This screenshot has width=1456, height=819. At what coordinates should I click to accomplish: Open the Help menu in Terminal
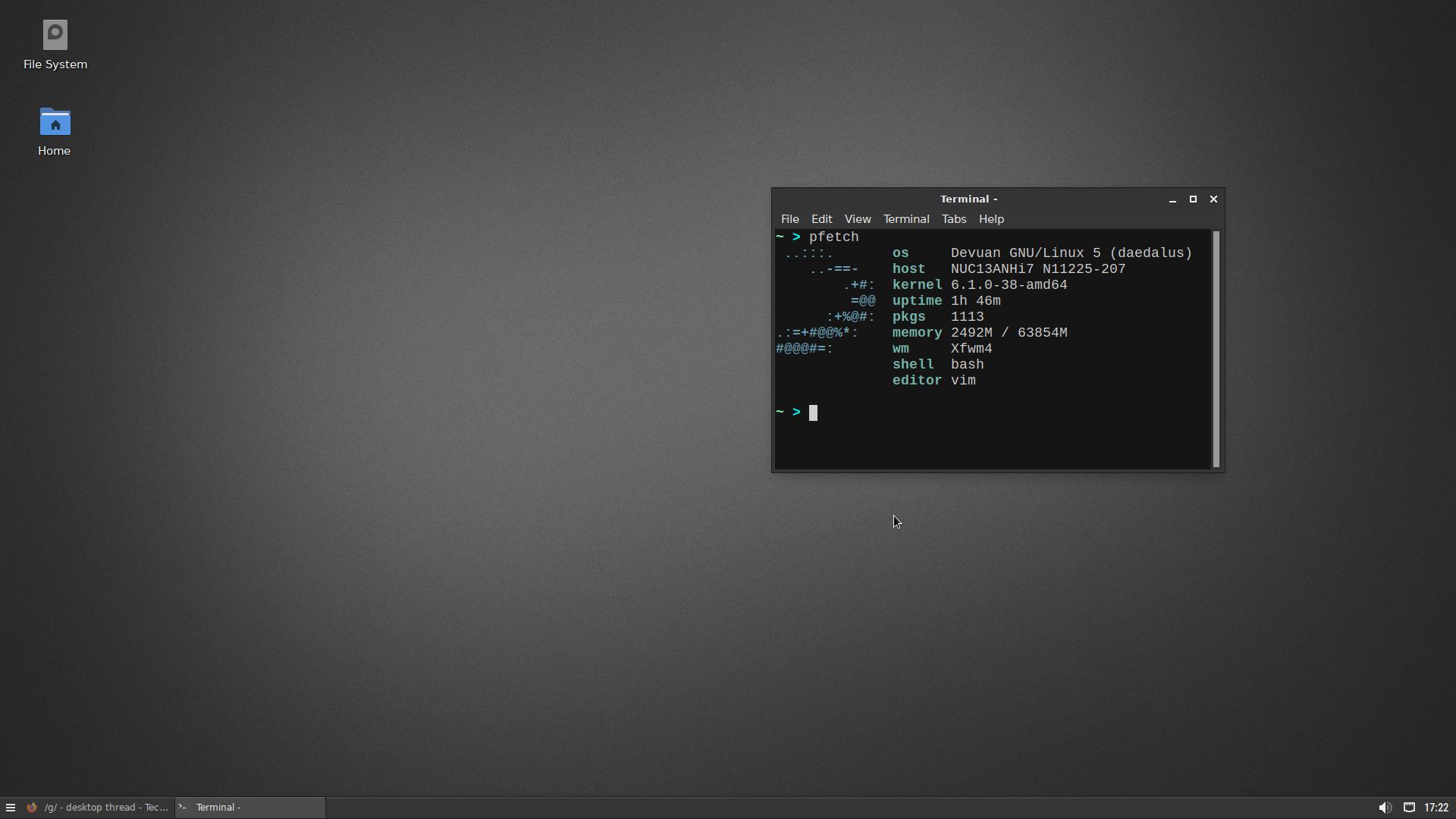click(x=991, y=219)
